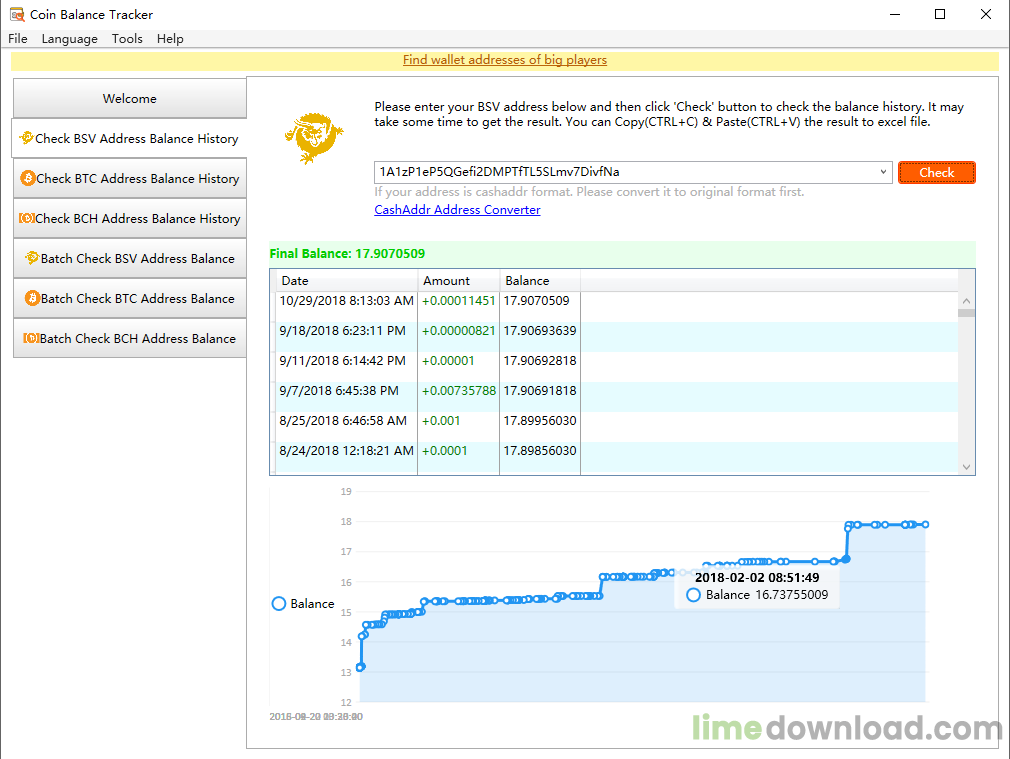Click the BSV dragon logo icon

(x=314, y=138)
